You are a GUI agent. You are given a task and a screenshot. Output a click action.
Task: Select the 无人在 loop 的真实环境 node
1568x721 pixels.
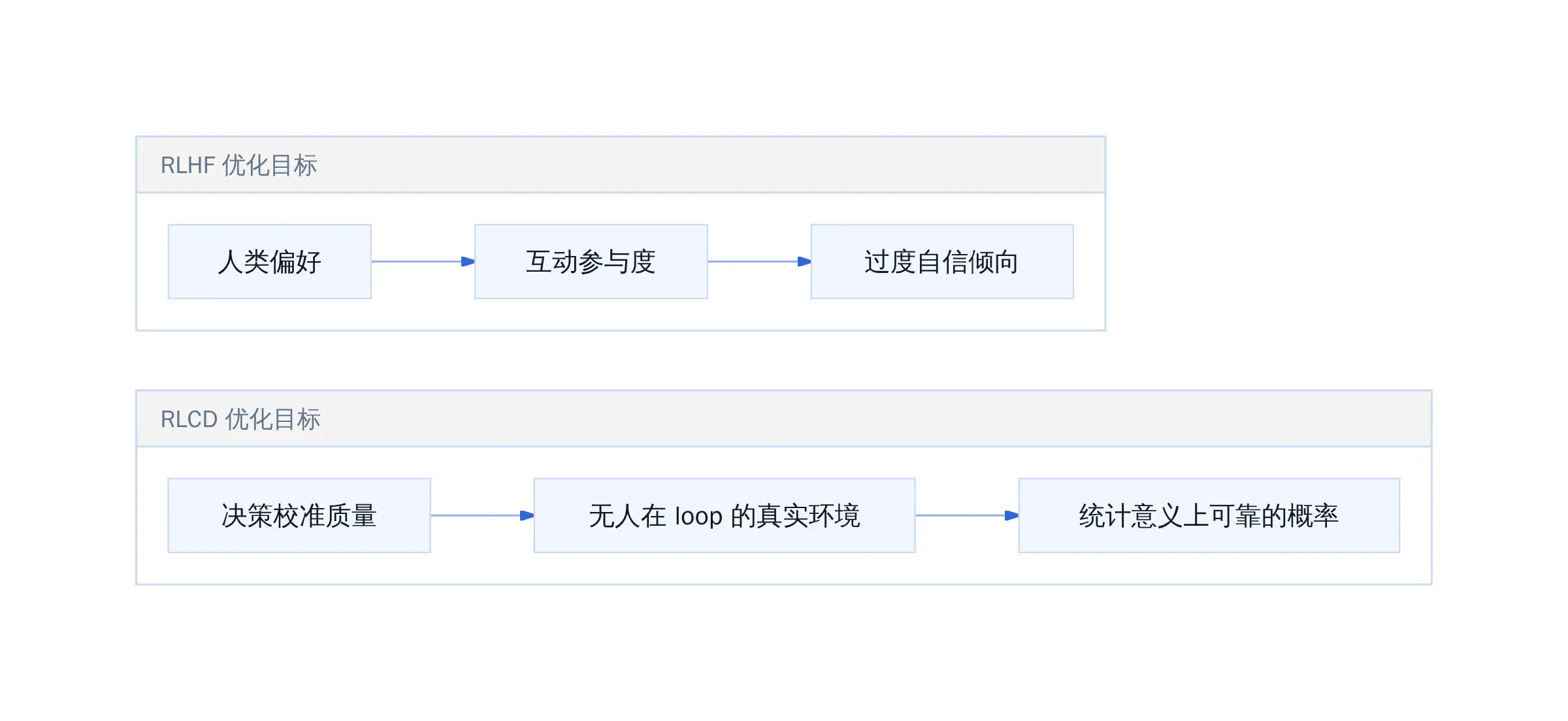[x=725, y=516]
